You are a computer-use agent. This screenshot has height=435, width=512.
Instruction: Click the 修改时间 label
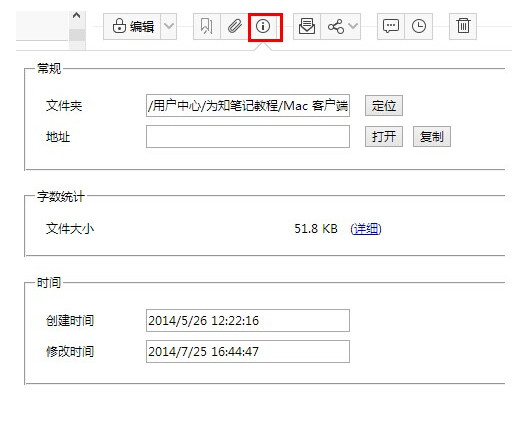click(x=70, y=351)
